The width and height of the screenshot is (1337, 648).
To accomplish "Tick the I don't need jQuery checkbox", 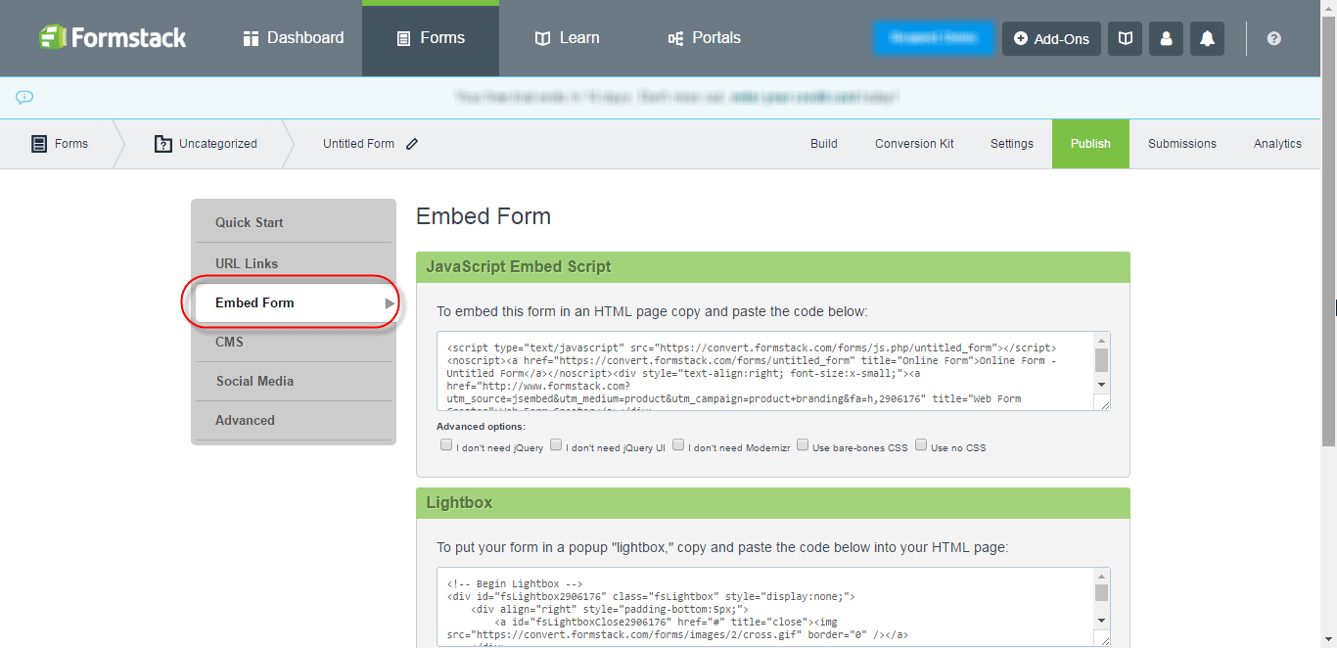I will [446, 445].
